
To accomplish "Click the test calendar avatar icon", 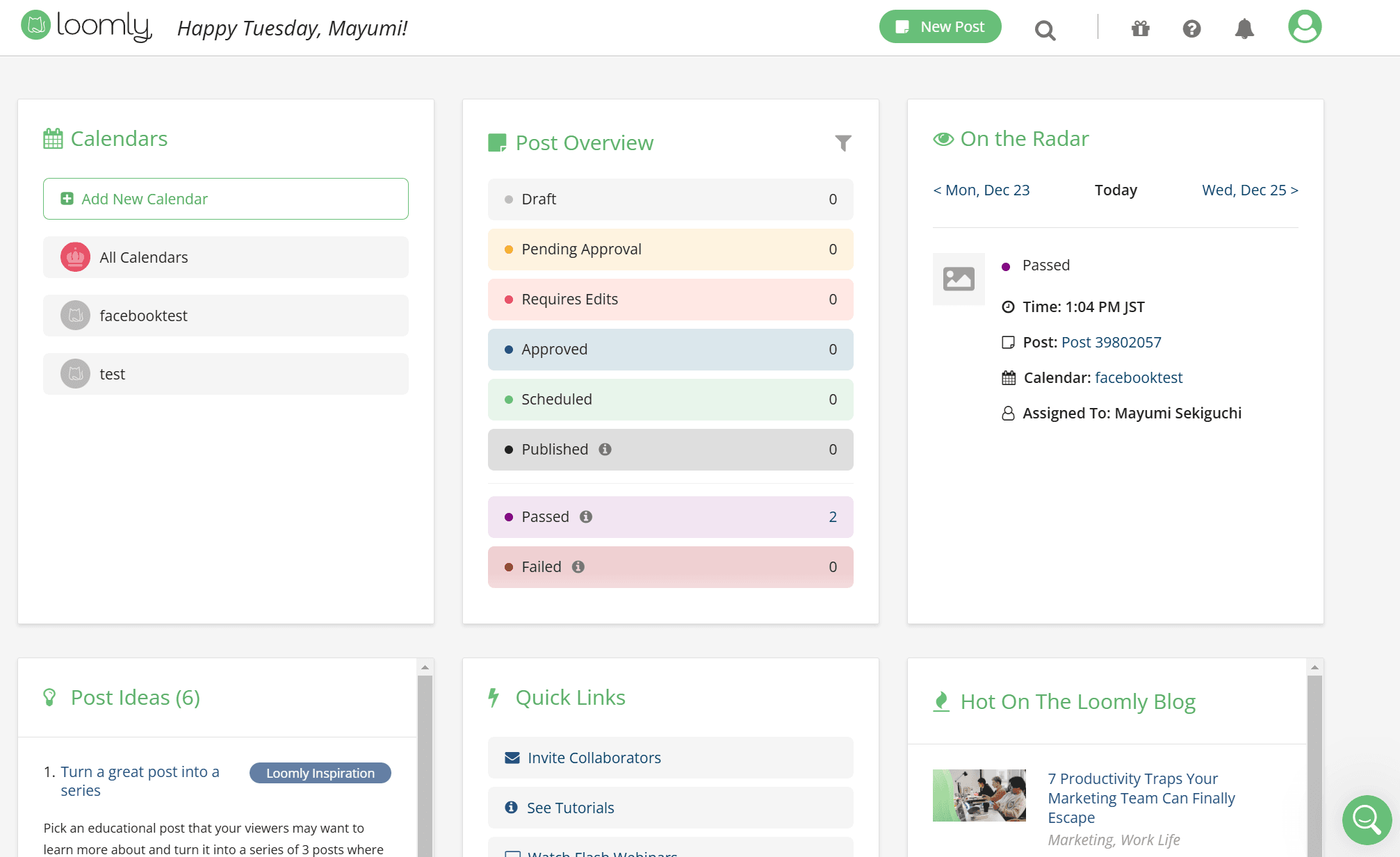I will [75, 374].
